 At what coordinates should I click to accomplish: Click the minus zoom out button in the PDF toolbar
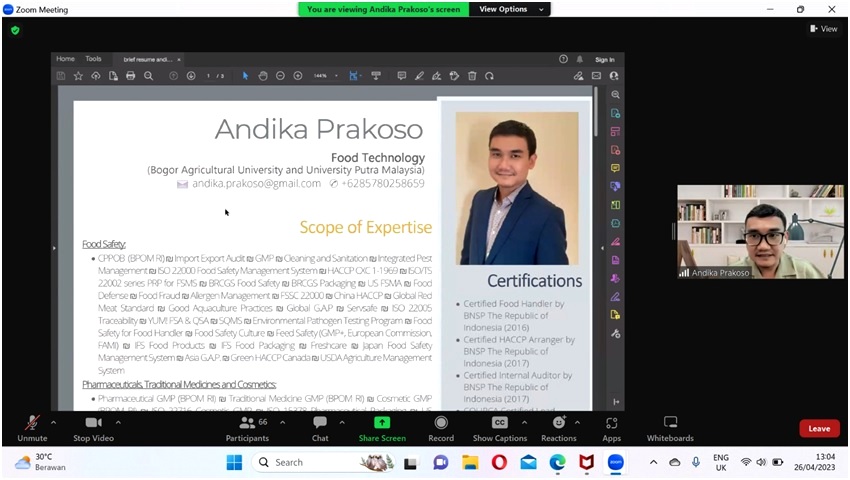pyautogui.click(x=280, y=76)
